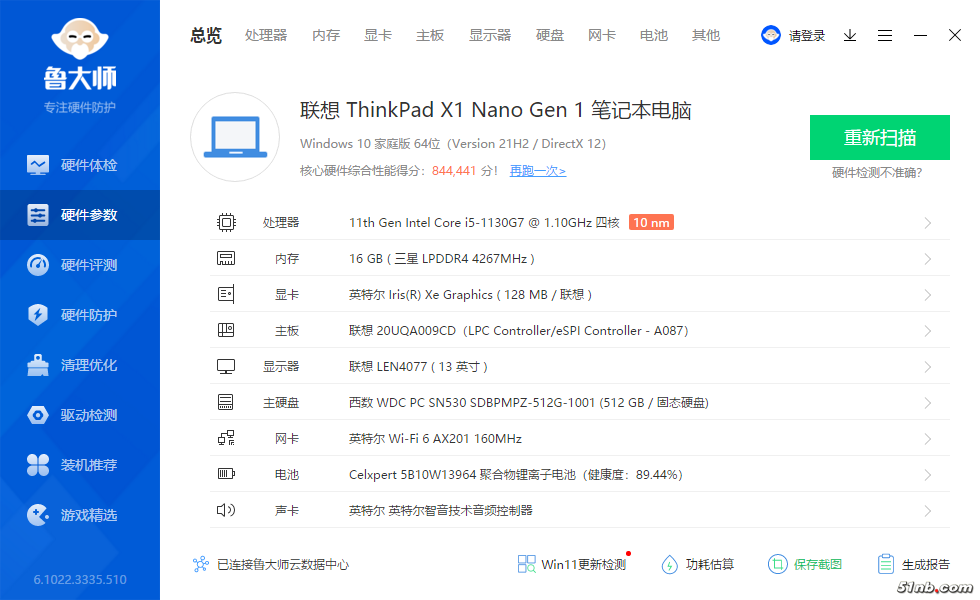Screen dimensions: 980x600
Task: Open 硬件防护 shield icon
Action: [38, 315]
